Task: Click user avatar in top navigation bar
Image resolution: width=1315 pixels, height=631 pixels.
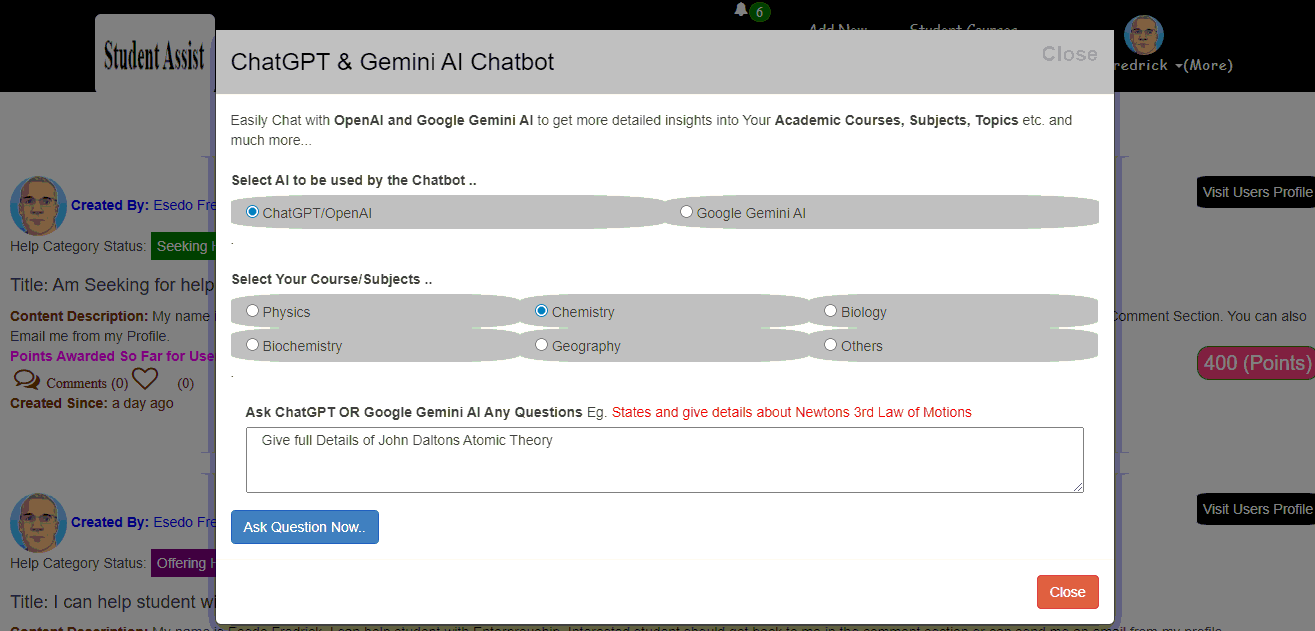Action: 1144,35
